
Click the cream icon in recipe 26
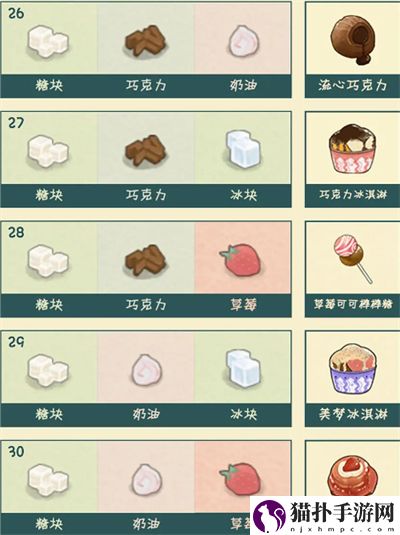pos(243,41)
